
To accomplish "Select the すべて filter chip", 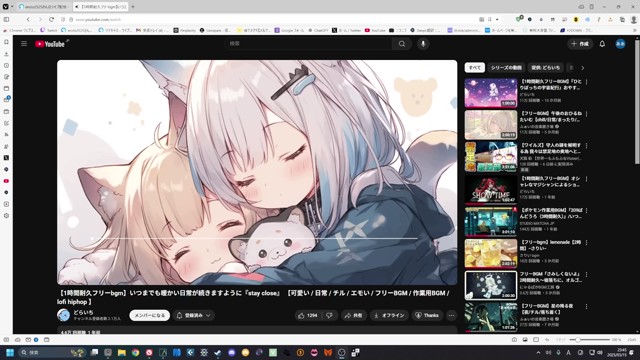I will (475, 68).
